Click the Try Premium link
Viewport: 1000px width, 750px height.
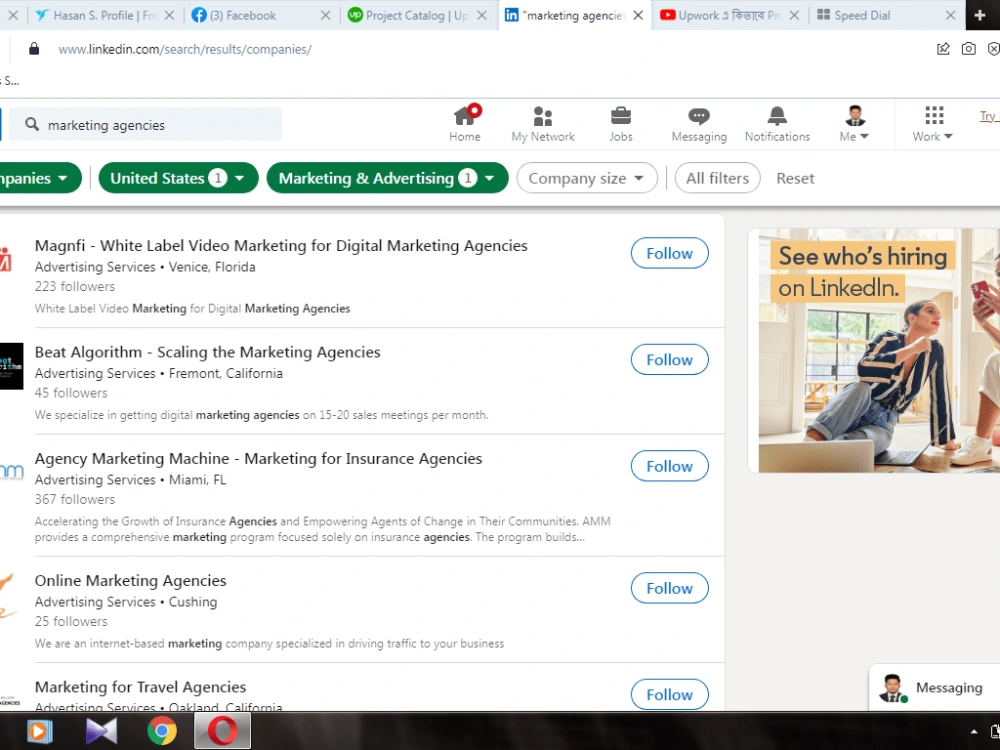pos(989,117)
